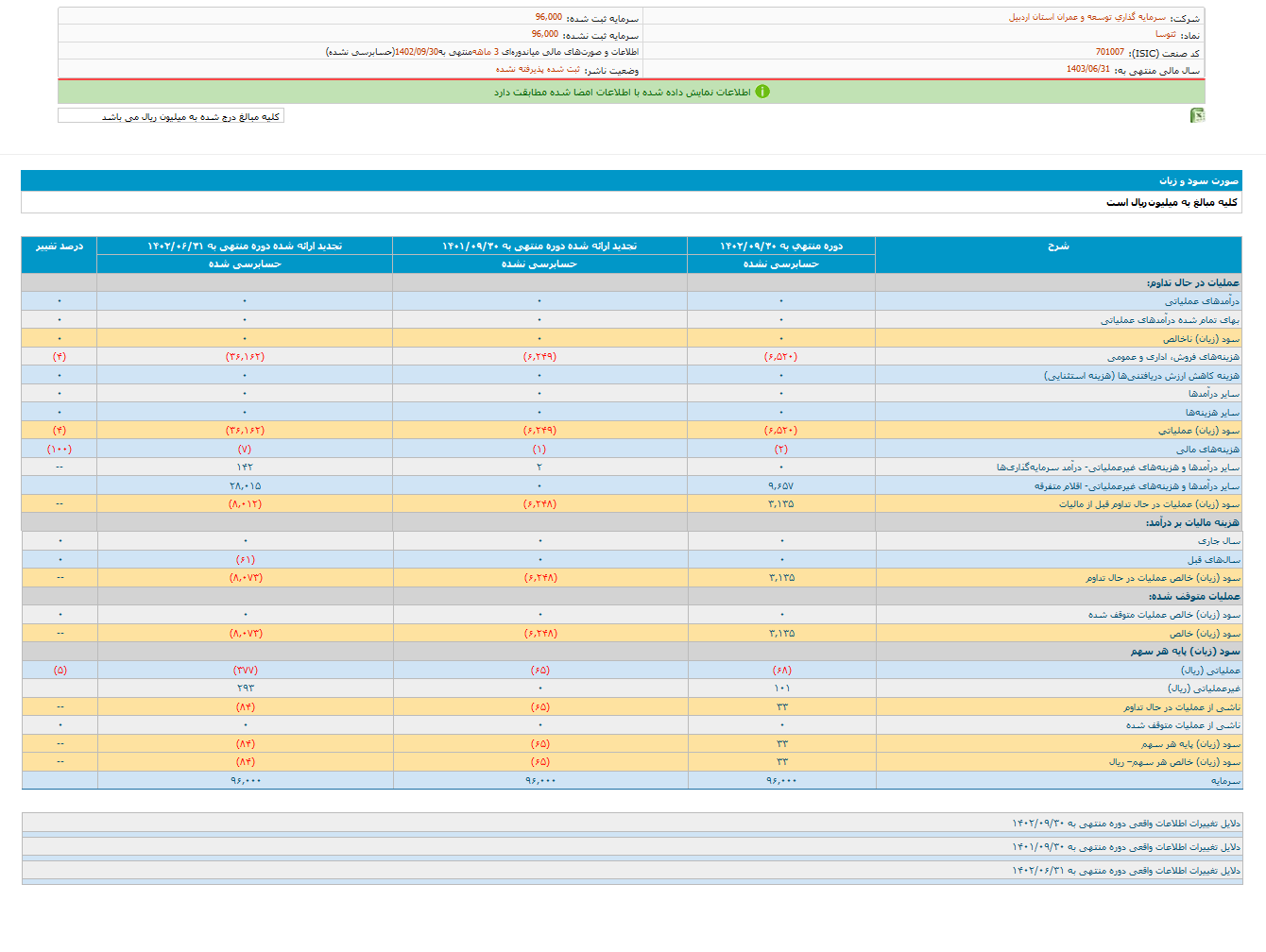
Task: Expand reasons for changes period ۱۴۰۲/۰۹/۳۰
Action: click(1125, 824)
